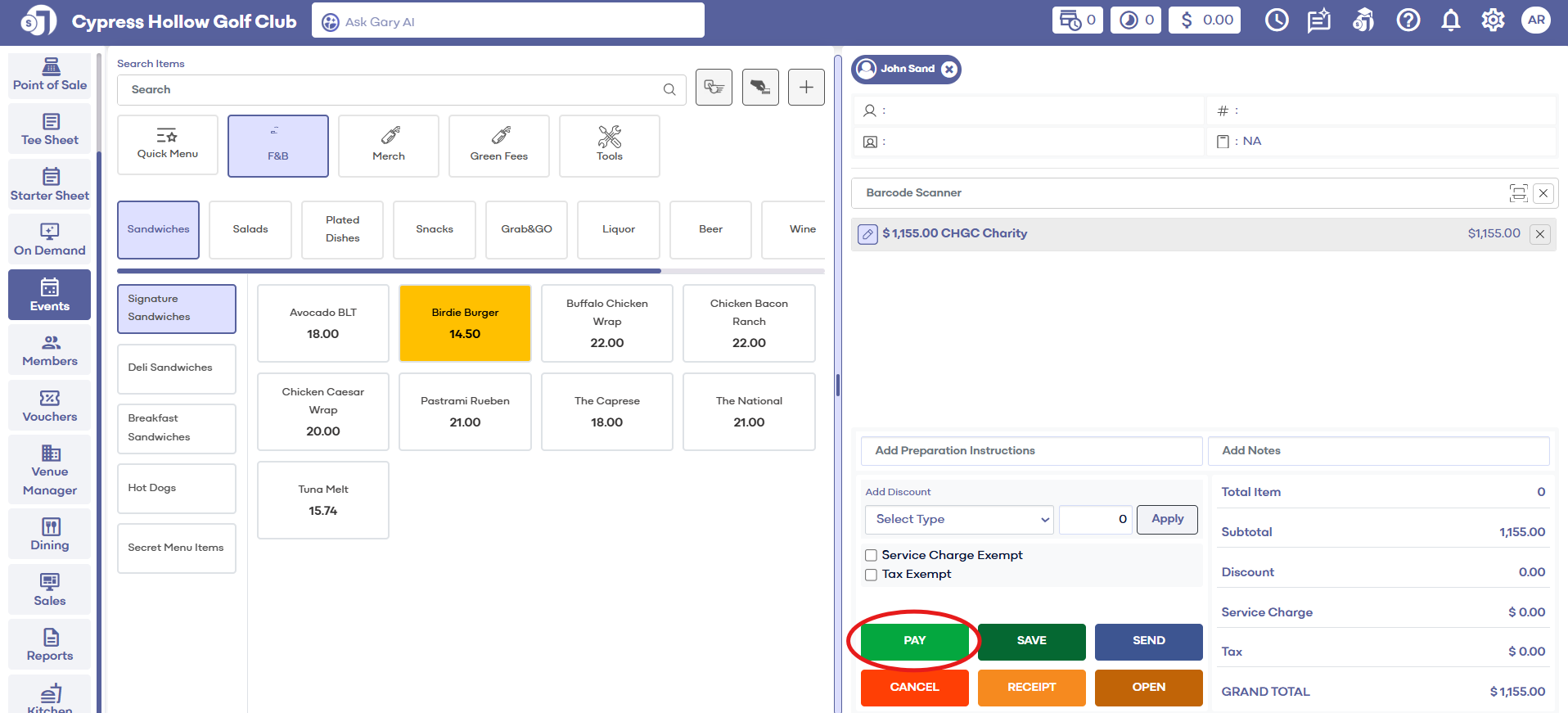The height and width of the screenshot is (713, 1568).
Task: Open the Tee Sheet sidebar menu
Action: [x=50, y=129]
